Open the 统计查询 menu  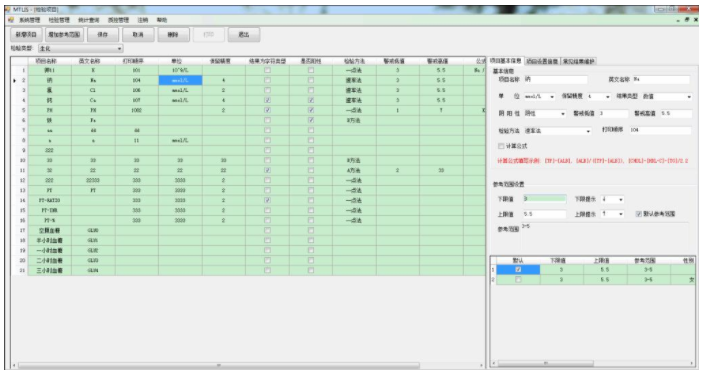coord(88,20)
